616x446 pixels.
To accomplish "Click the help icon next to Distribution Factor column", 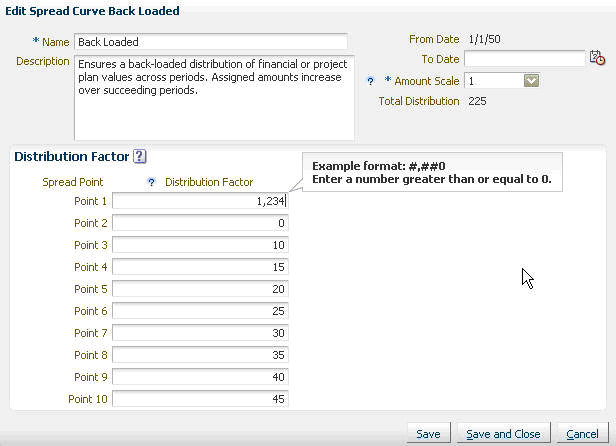I will click(x=151, y=182).
